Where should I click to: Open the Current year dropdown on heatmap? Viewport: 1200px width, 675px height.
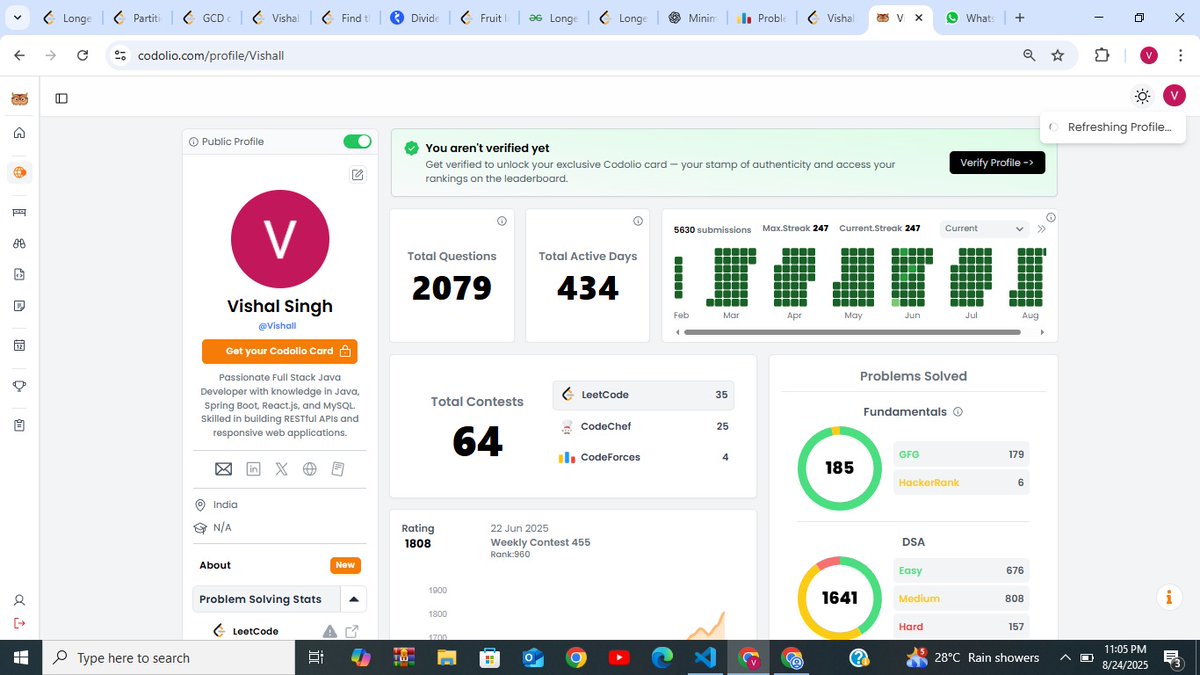point(986,229)
